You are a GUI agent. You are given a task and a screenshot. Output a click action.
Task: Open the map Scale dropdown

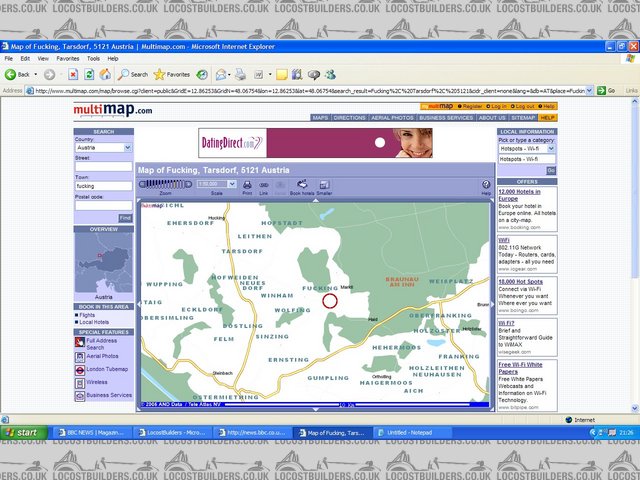point(215,184)
